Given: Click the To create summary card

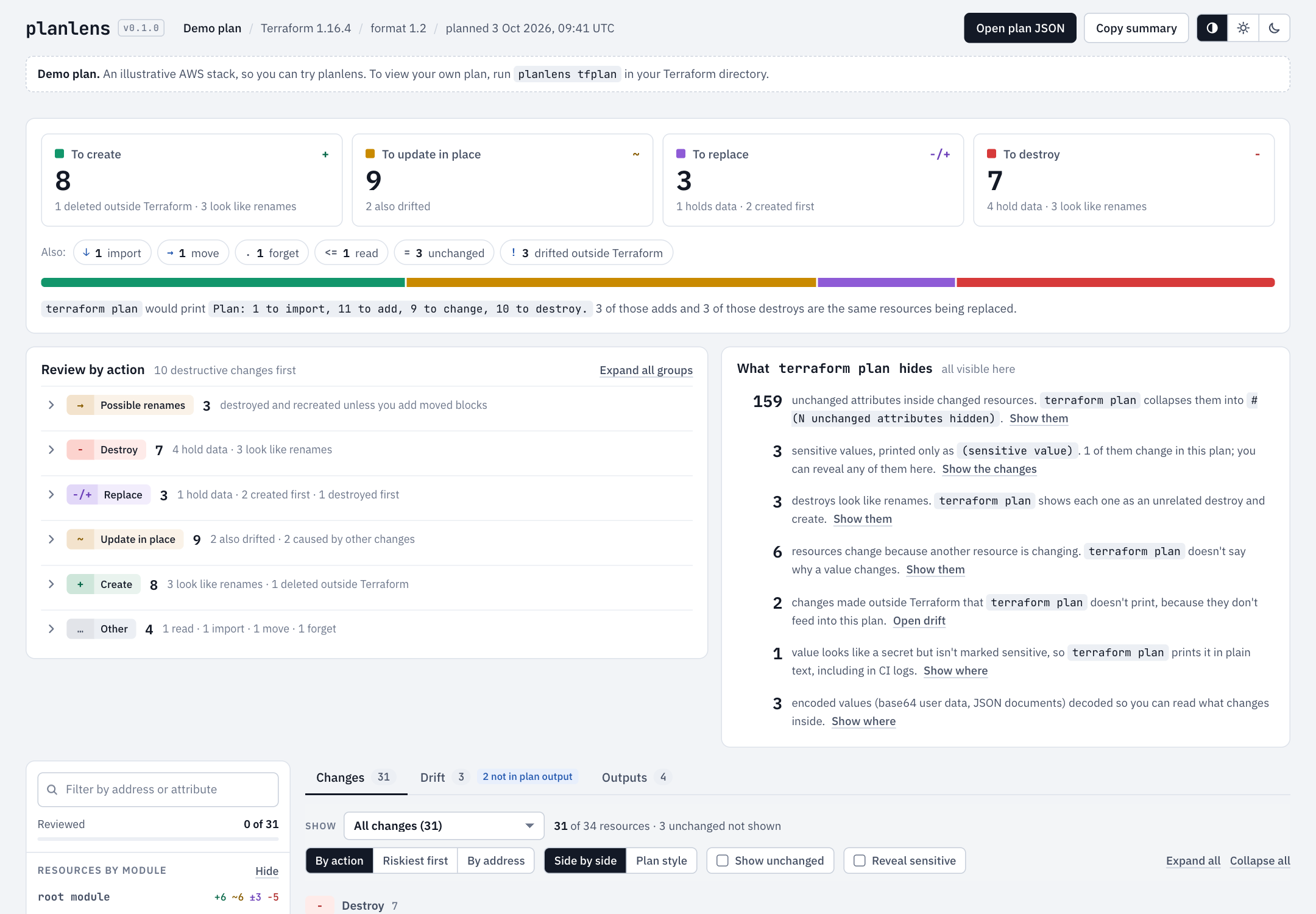Looking at the screenshot, I should pyautogui.click(x=192, y=180).
